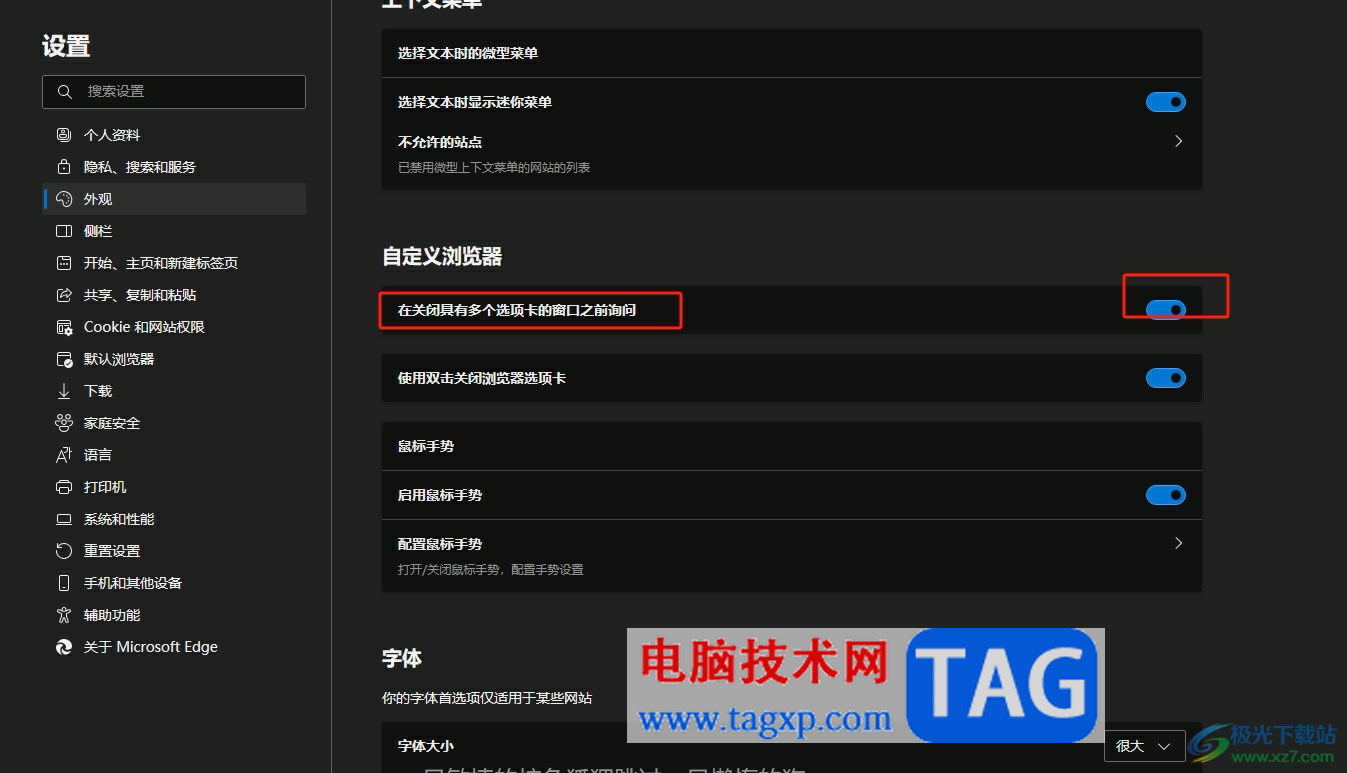
Task: Click the 搜索设置 search box
Action: tap(174, 91)
